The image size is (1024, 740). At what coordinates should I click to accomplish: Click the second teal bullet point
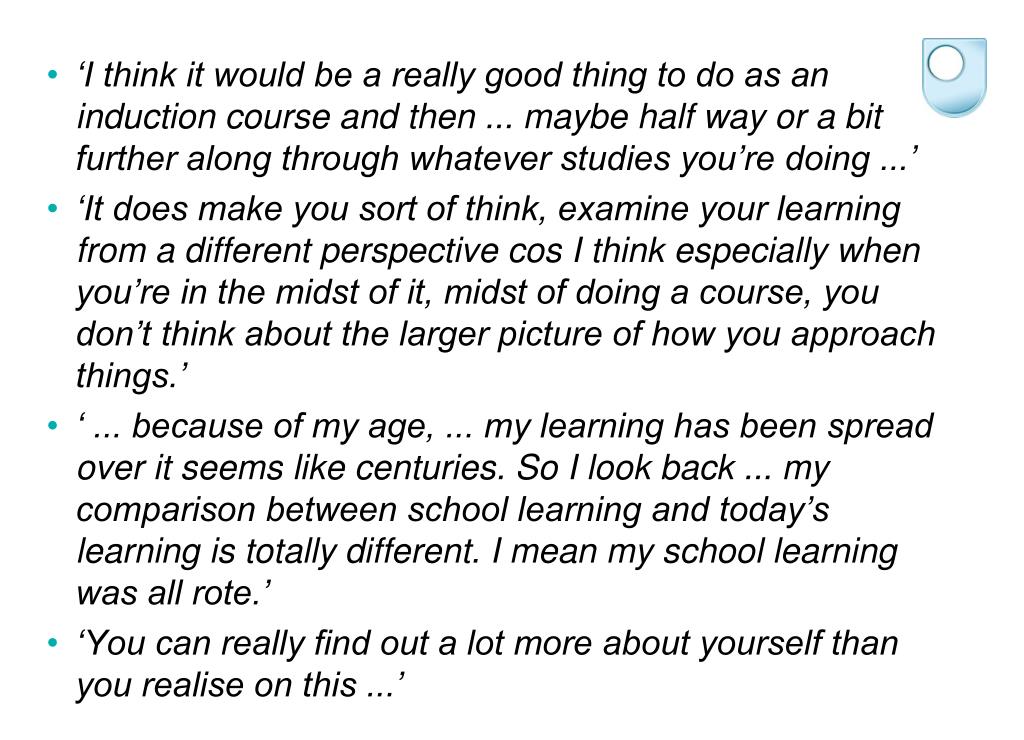click(x=53, y=208)
